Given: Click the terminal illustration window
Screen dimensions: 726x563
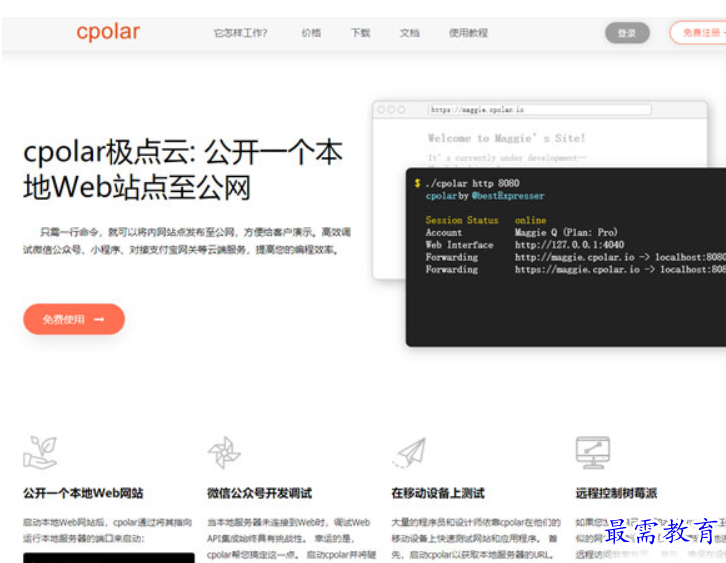Looking at the screenshot, I should [x=566, y=257].
